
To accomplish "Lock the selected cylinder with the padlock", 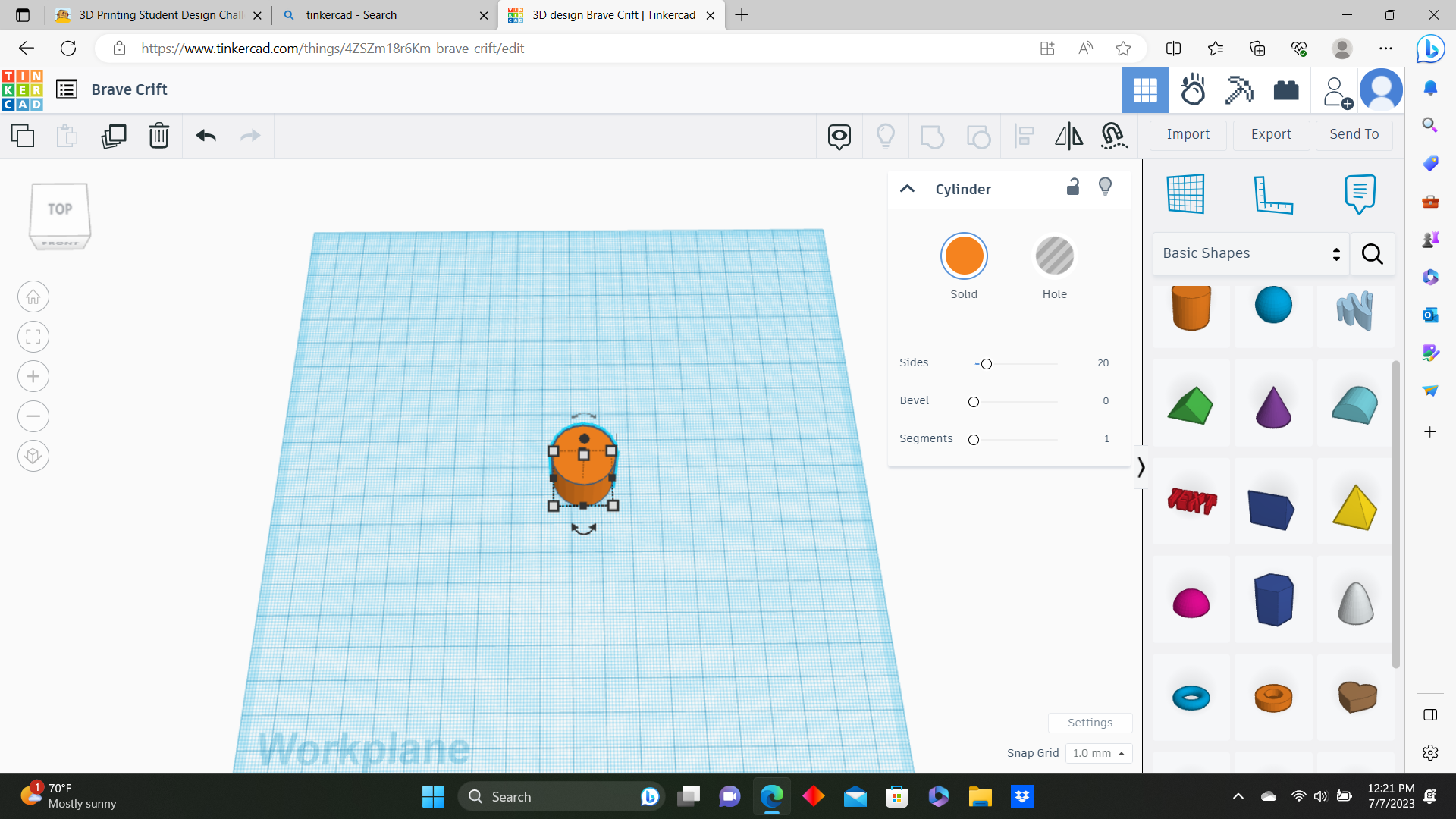I will tap(1072, 187).
